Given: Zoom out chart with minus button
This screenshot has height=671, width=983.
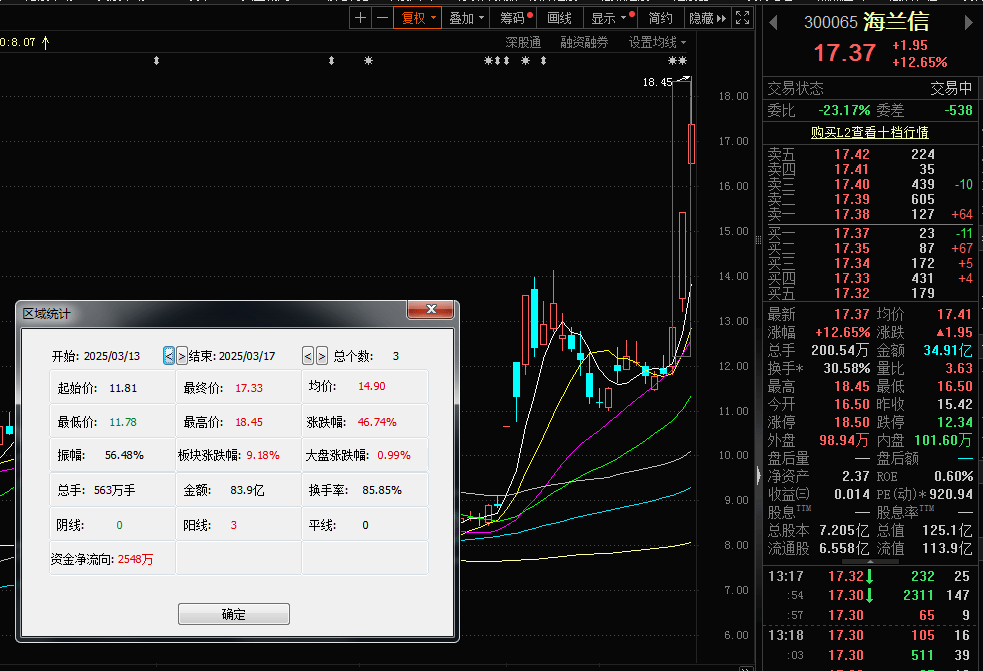Looking at the screenshot, I should click(x=382, y=18).
